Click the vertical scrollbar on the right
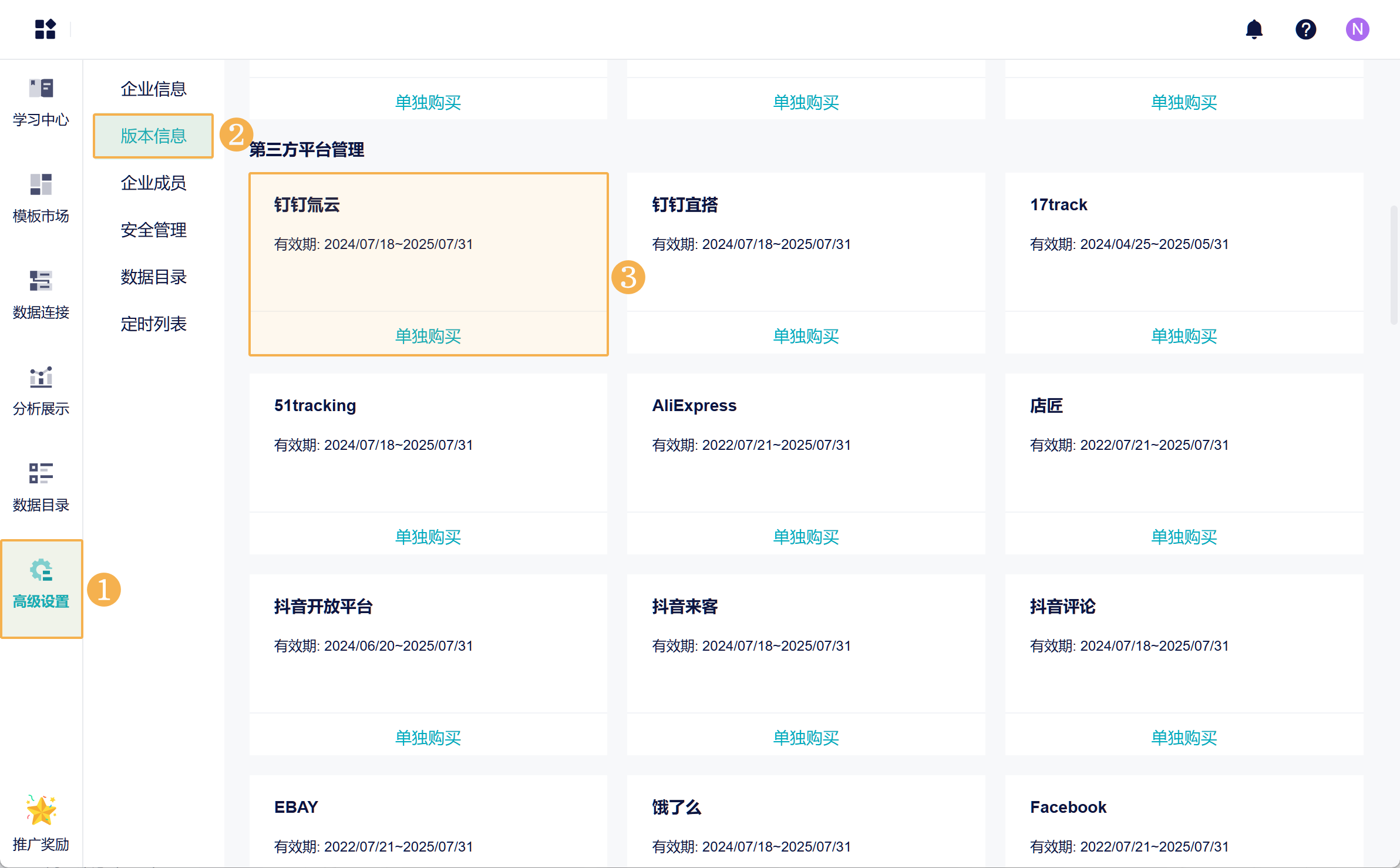This screenshot has height=868, width=1400. click(x=1394, y=264)
